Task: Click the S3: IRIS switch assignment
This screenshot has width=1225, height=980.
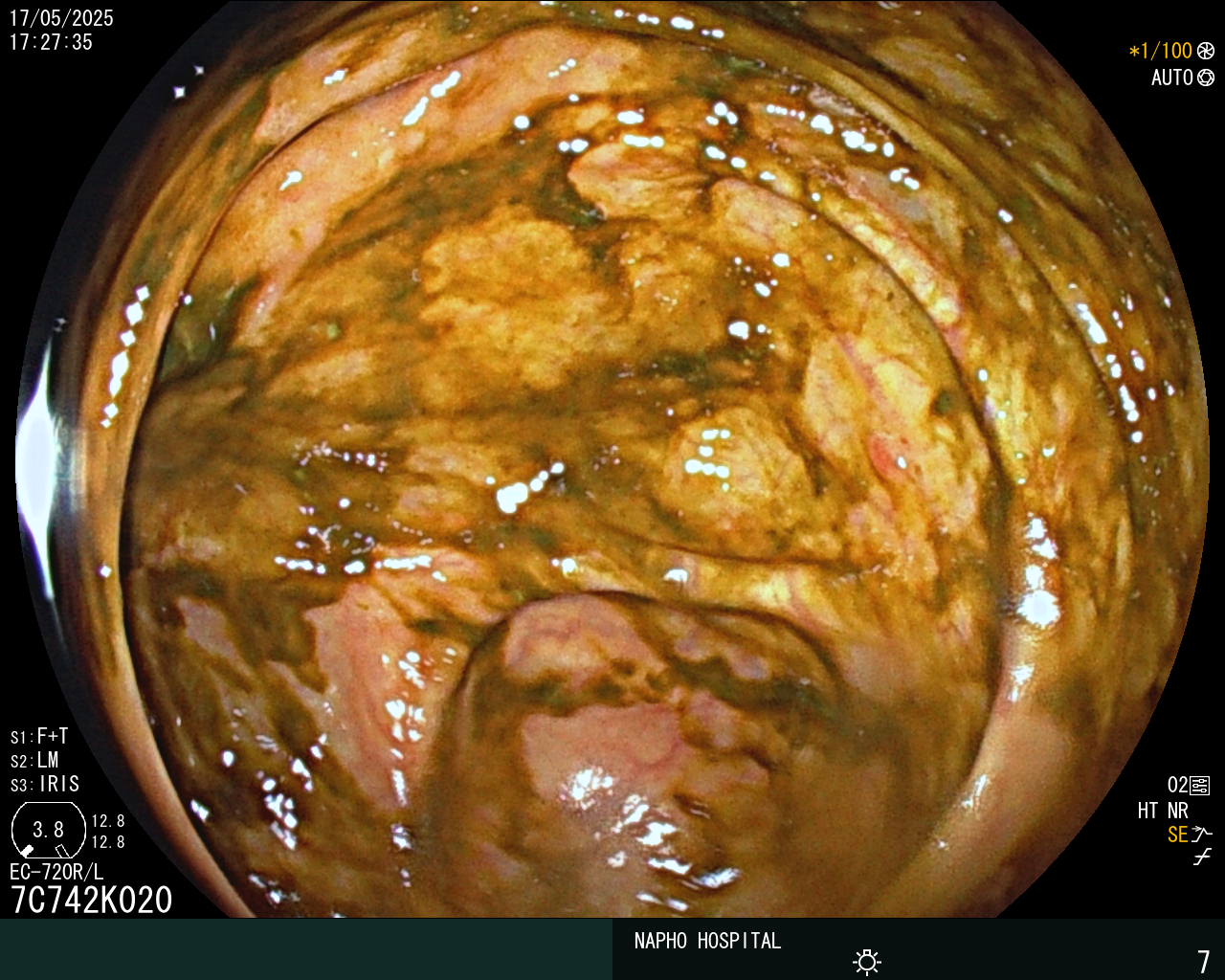Action: click(x=45, y=784)
